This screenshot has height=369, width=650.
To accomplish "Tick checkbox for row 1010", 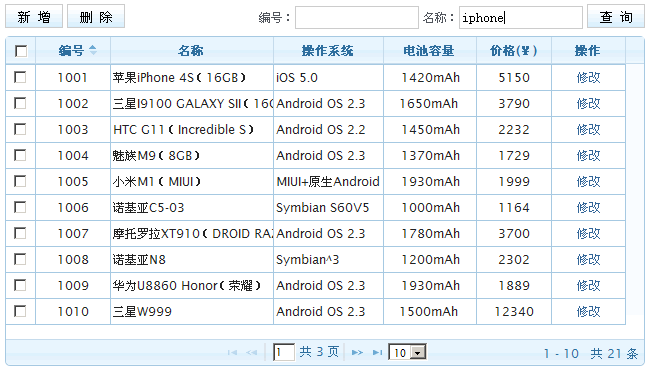I will [x=20, y=311].
